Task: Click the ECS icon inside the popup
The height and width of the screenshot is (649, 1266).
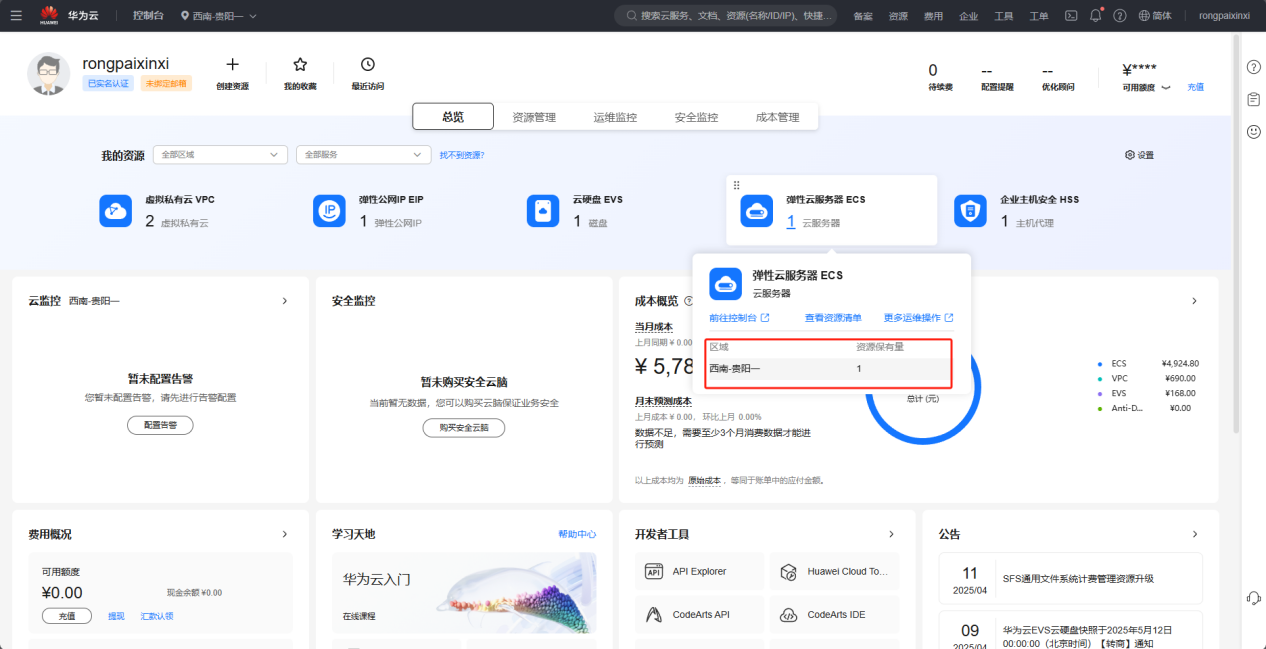Action: pos(725,284)
